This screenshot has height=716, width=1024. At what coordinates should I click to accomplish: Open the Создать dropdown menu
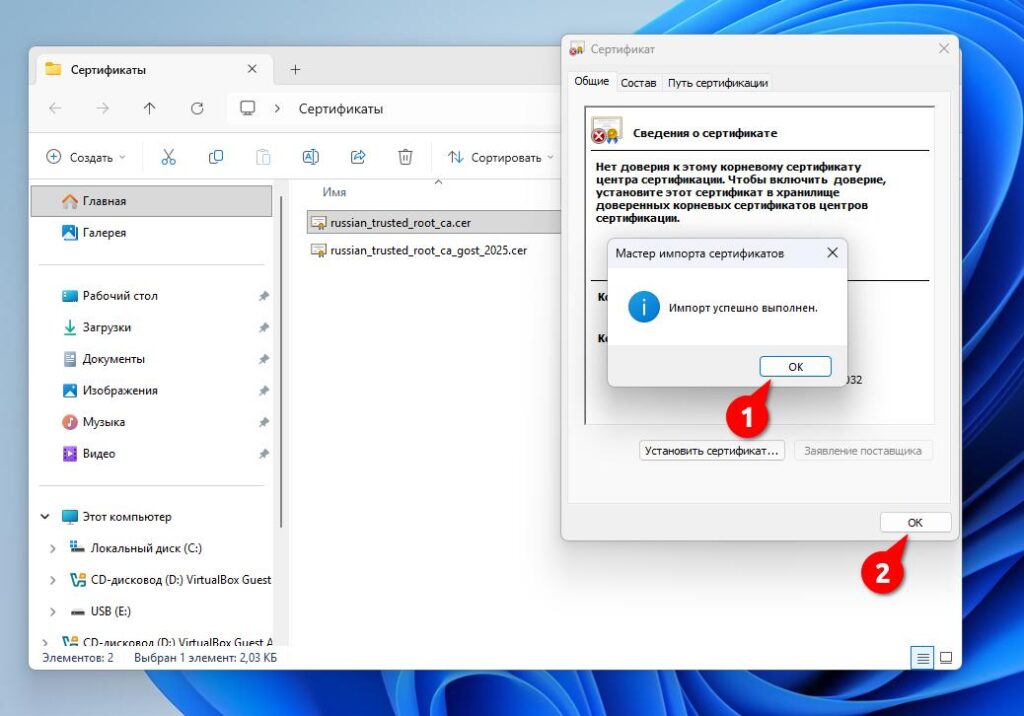coord(86,157)
